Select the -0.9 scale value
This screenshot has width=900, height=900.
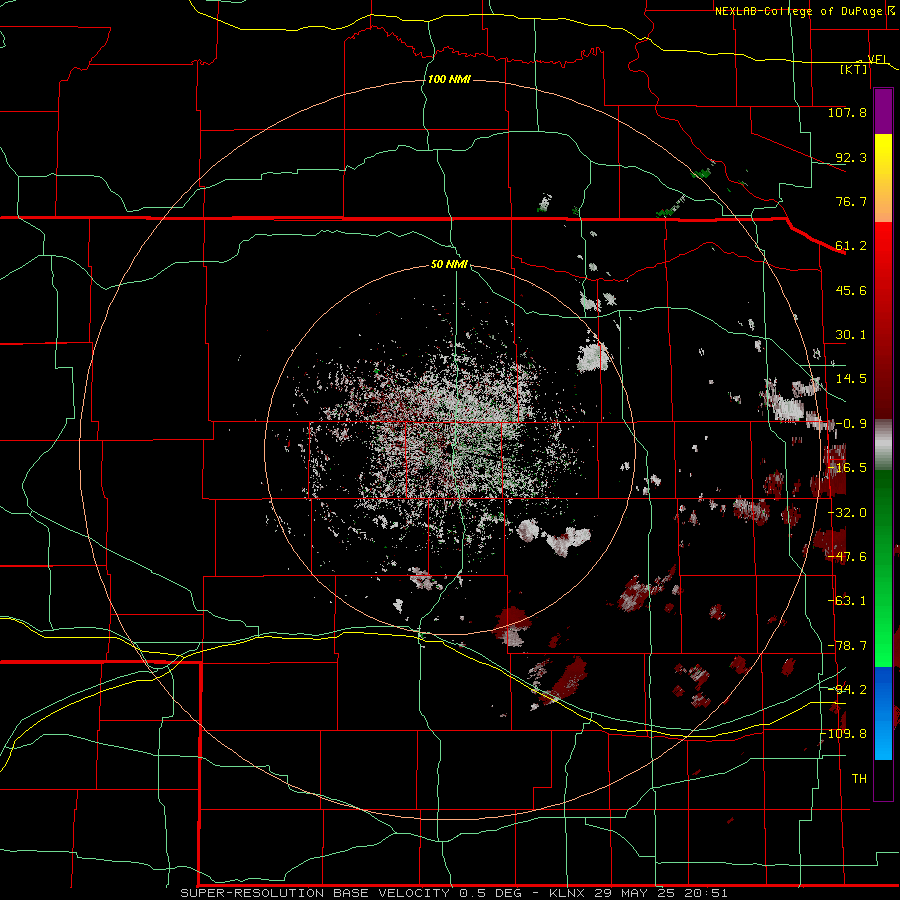tap(851, 424)
